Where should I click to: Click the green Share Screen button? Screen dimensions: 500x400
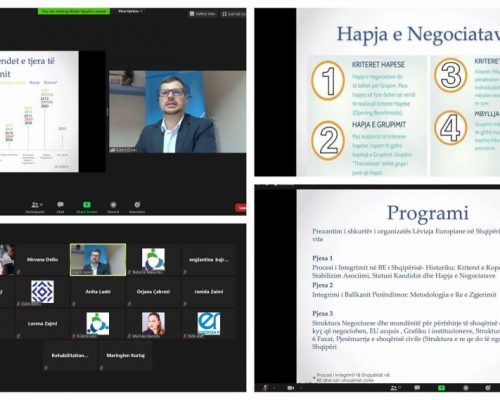87,207
